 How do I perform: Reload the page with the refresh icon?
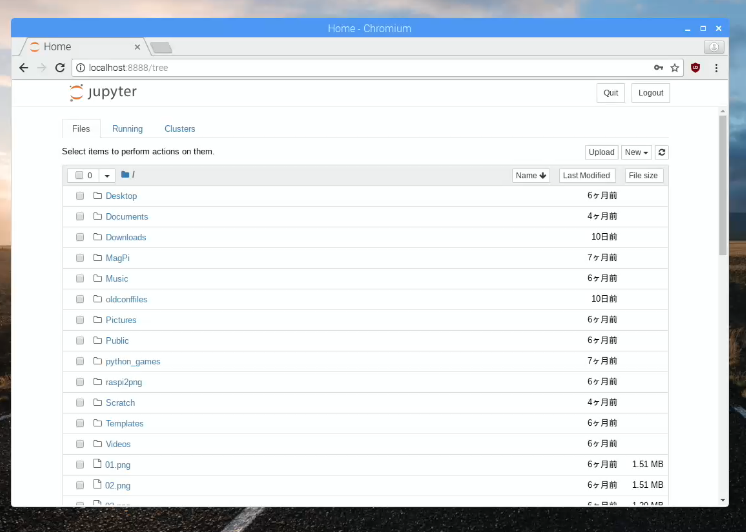[59, 68]
